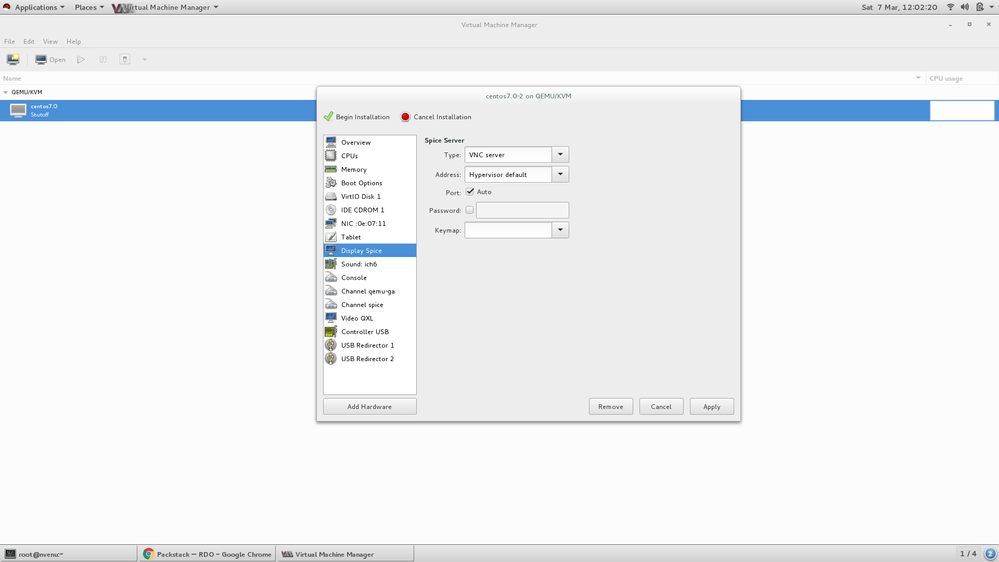Click the new virtual machine toolbar icon

13,59
